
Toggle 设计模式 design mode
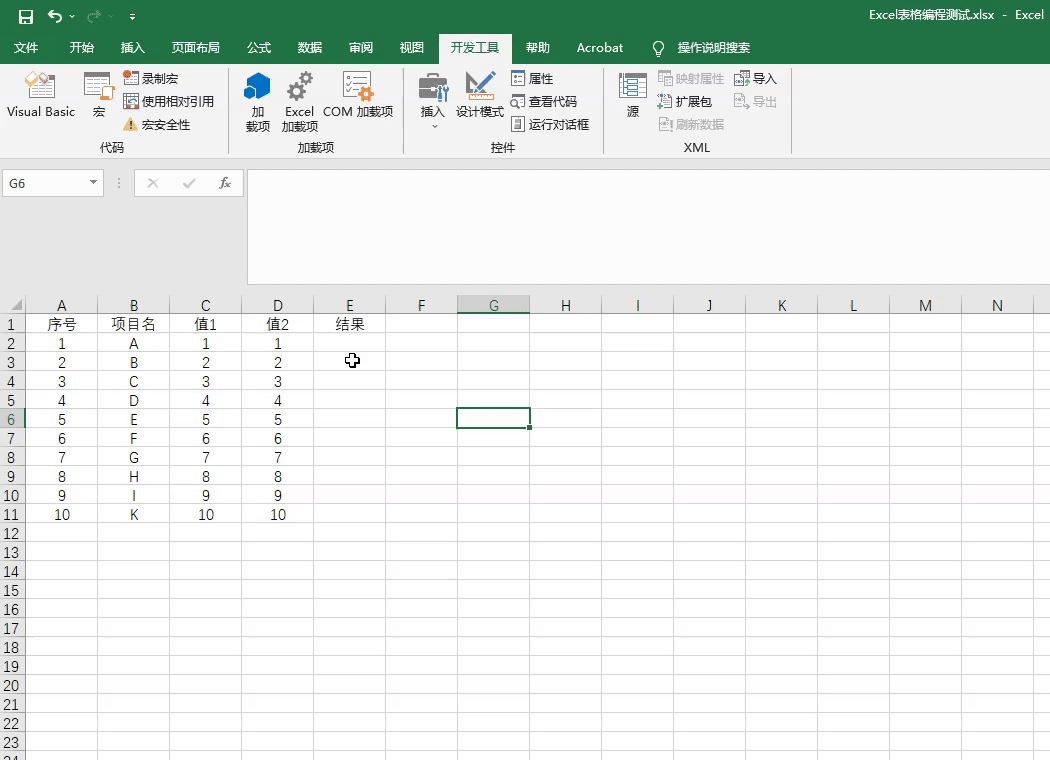click(479, 95)
